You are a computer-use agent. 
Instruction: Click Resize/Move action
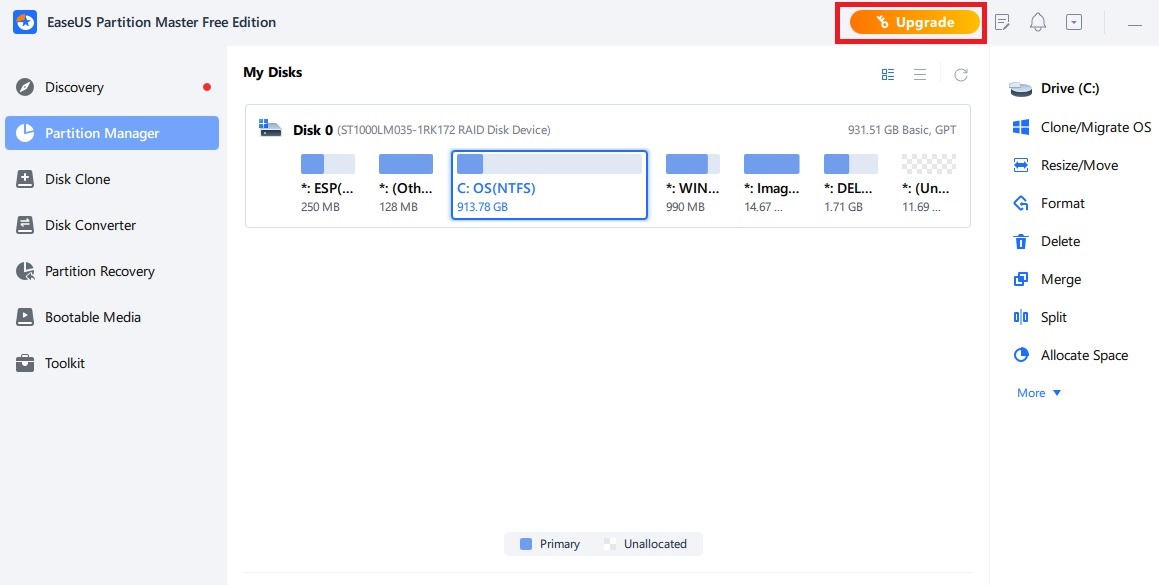point(1065,165)
